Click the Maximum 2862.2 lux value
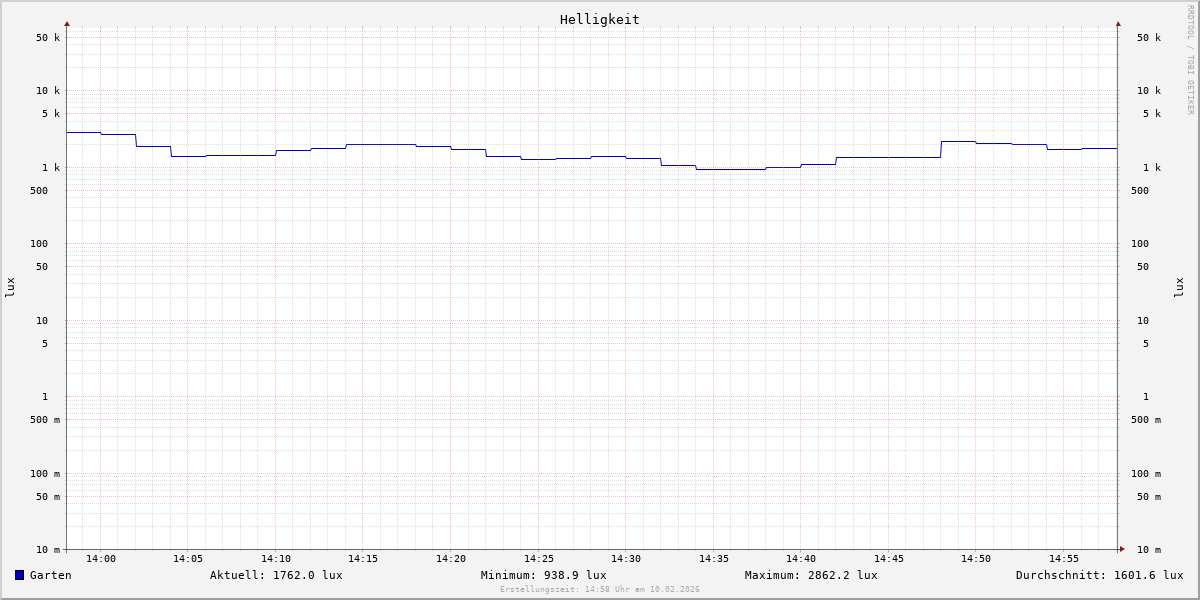The image size is (1200, 600). click(811, 575)
